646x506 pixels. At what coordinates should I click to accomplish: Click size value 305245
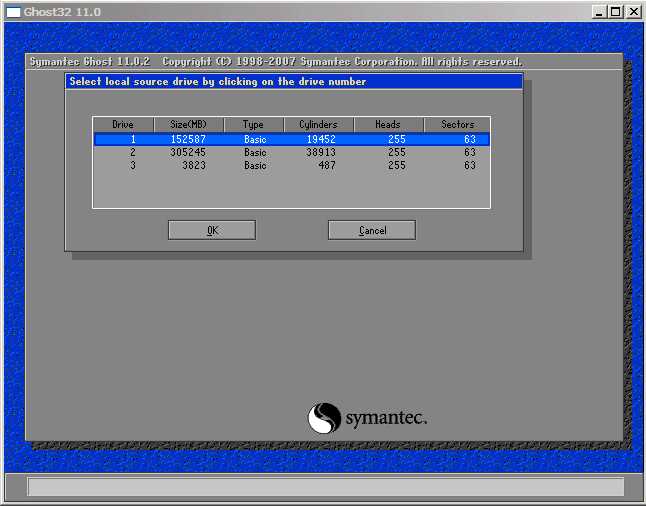pos(188,152)
